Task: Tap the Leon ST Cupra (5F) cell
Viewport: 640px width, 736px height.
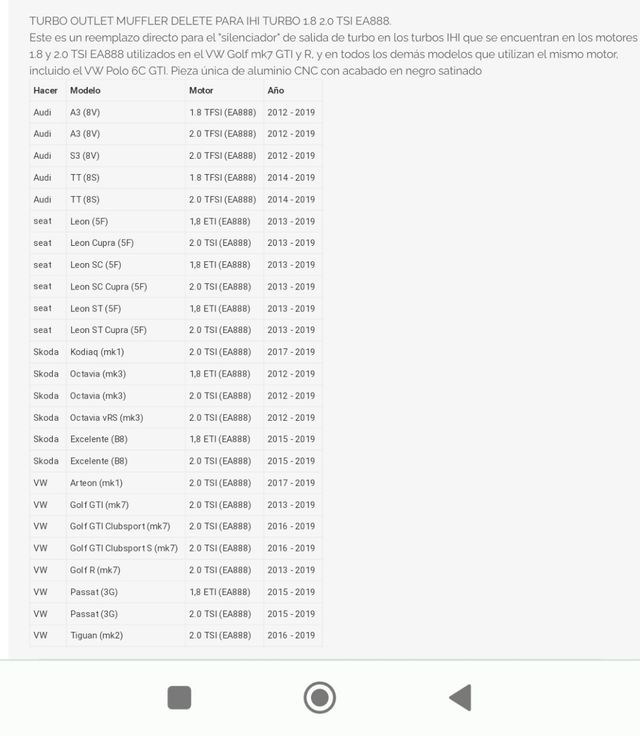Action: [x=108, y=330]
